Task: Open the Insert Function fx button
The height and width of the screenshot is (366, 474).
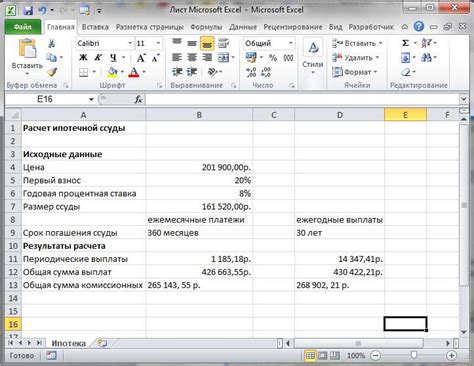Action: click(138, 99)
